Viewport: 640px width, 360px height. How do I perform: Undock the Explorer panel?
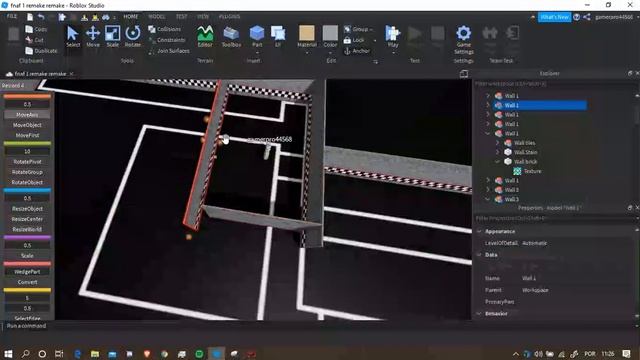point(630,73)
